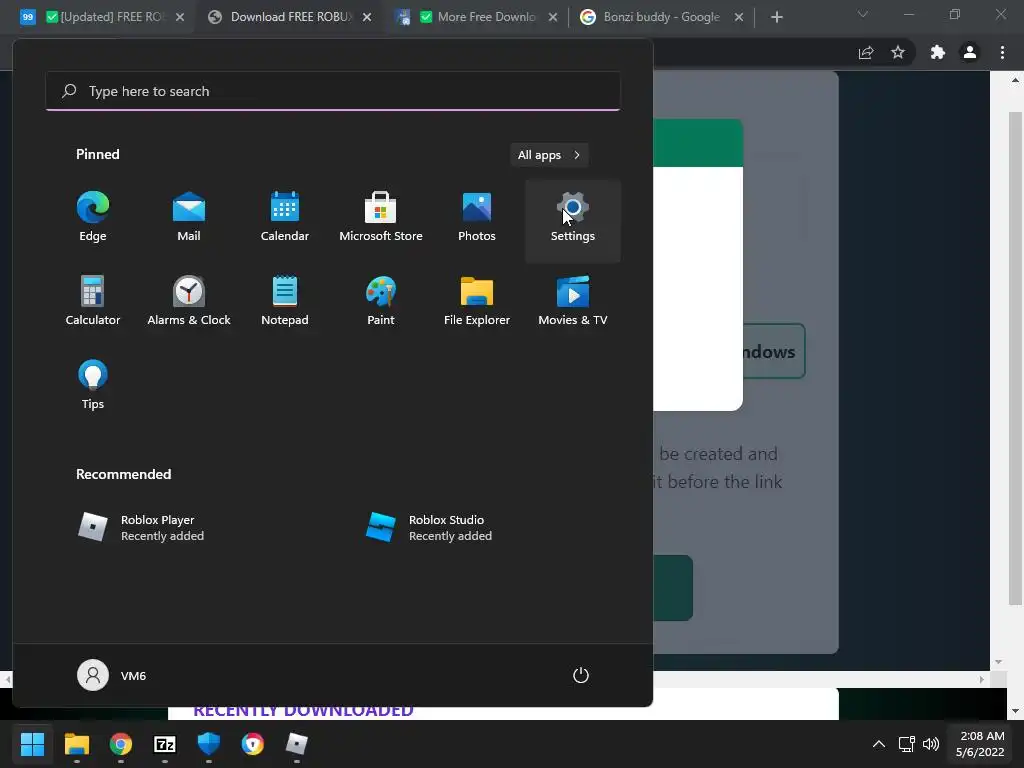Open File Explorer from pinned apps
The height and width of the screenshot is (768, 1024).
[477, 302]
